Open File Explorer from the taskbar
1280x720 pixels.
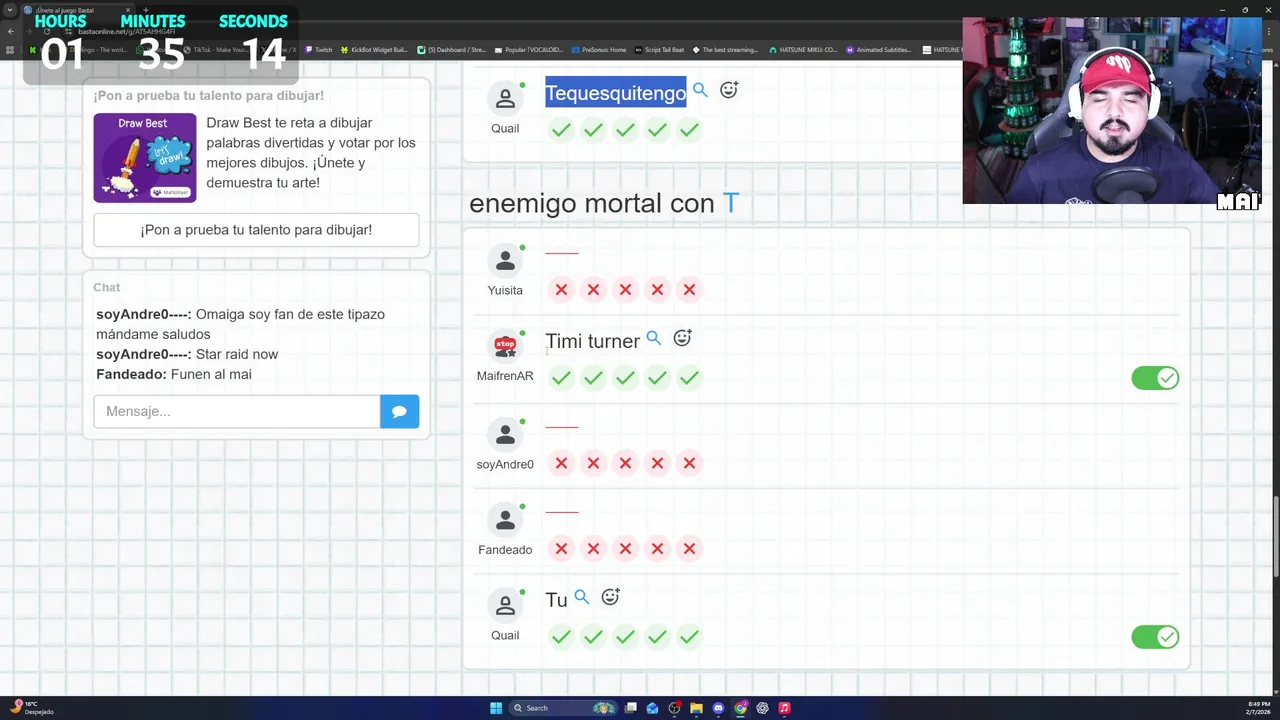[x=696, y=708]
